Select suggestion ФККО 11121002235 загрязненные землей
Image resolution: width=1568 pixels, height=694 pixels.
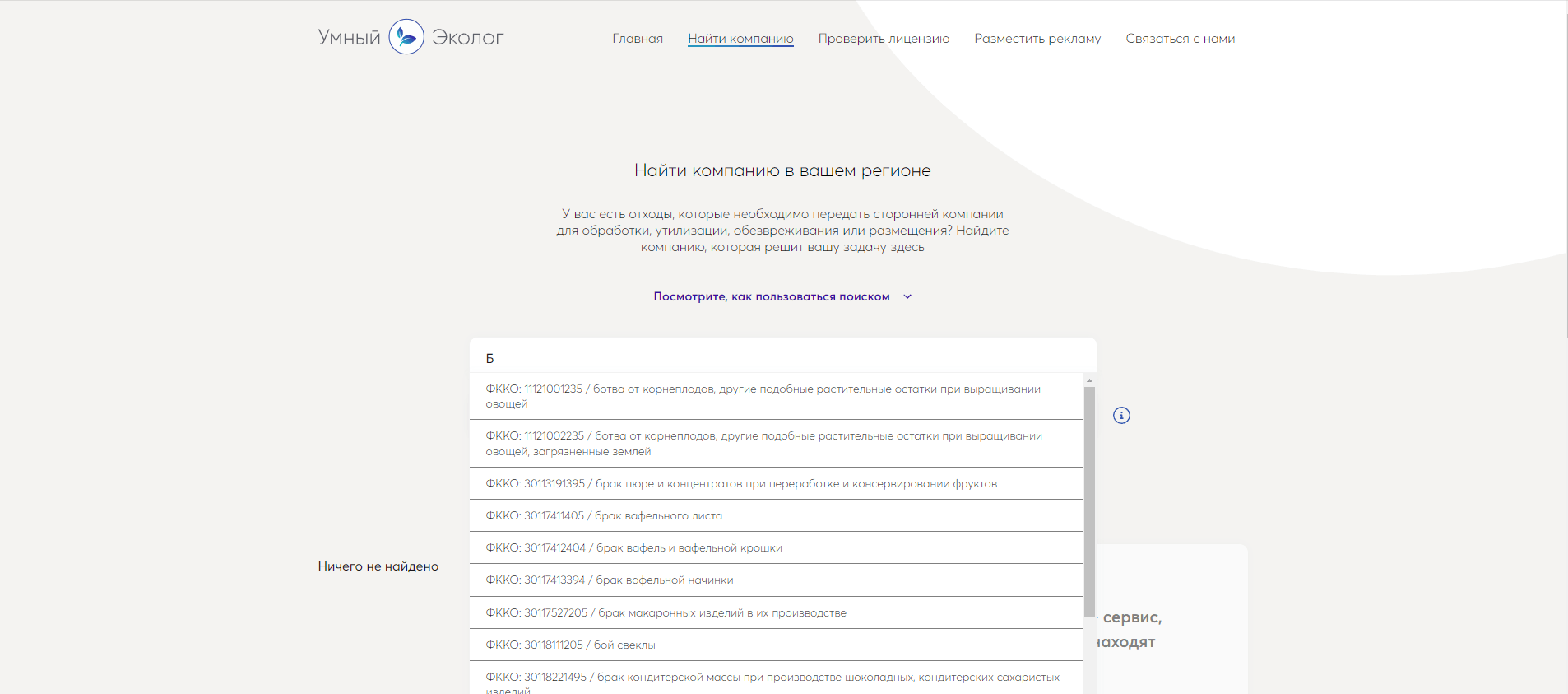pyautogui.click(x=776, y=444)
